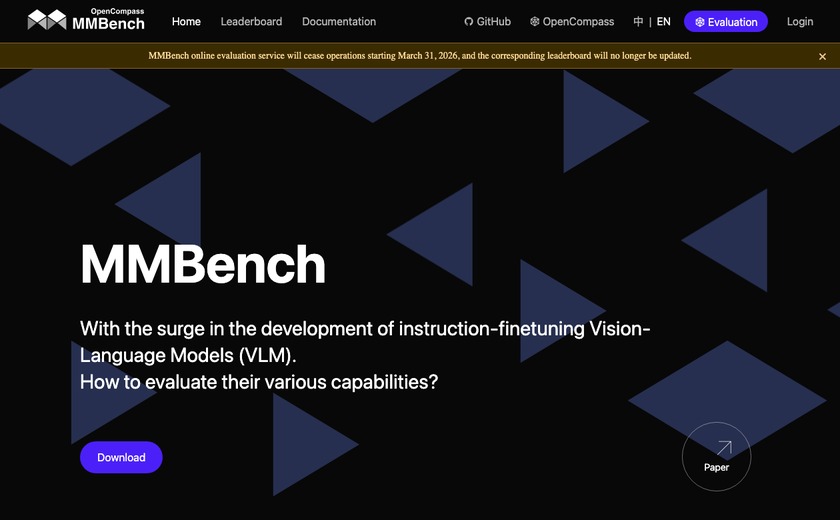The width and height of the screenshot is (840, 520).
Task: Click the Download button
Action: click(x=121, y=457)
